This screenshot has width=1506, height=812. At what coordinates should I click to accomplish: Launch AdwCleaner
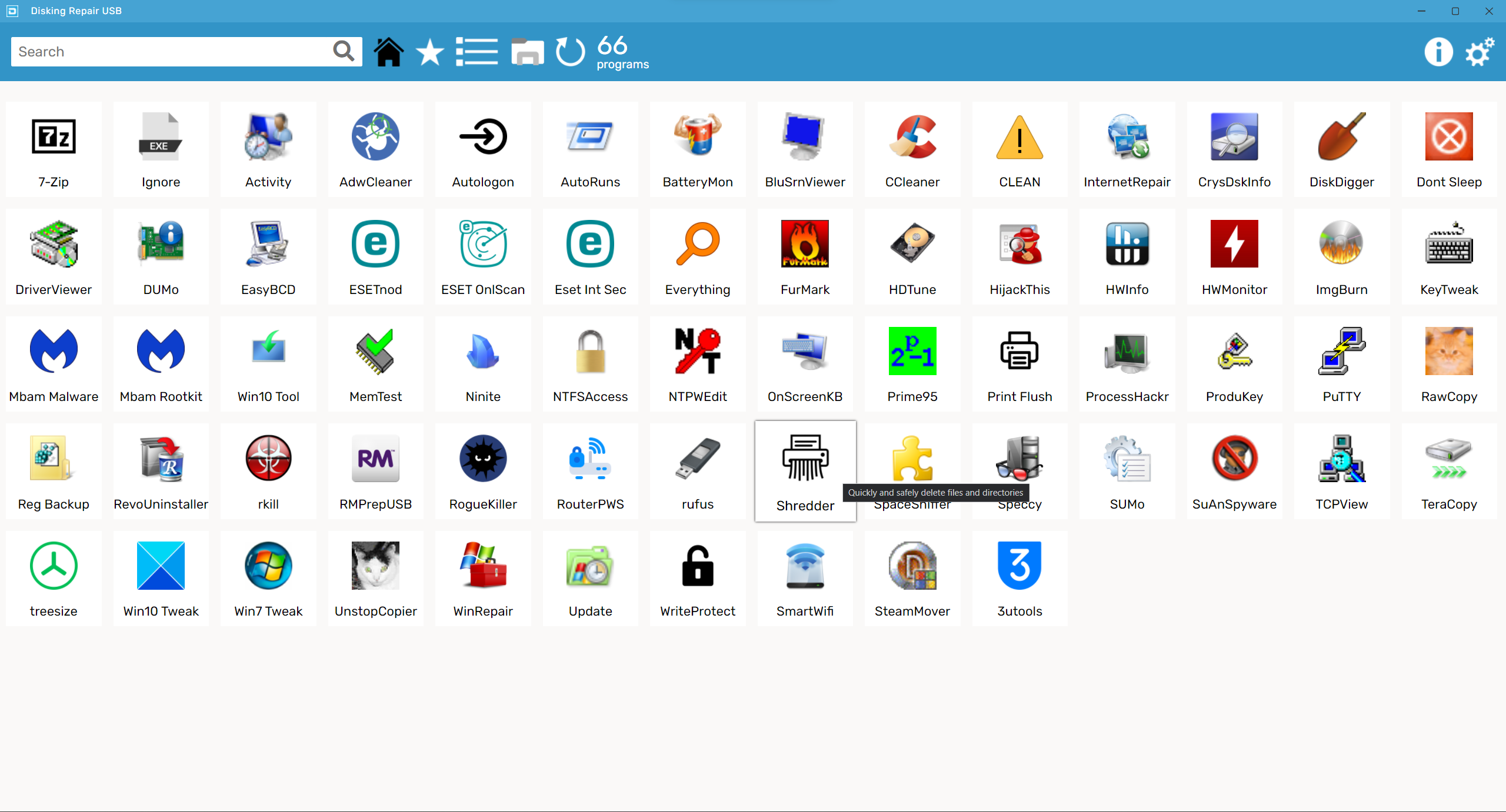pyautogui.click(x=375, y=149)
